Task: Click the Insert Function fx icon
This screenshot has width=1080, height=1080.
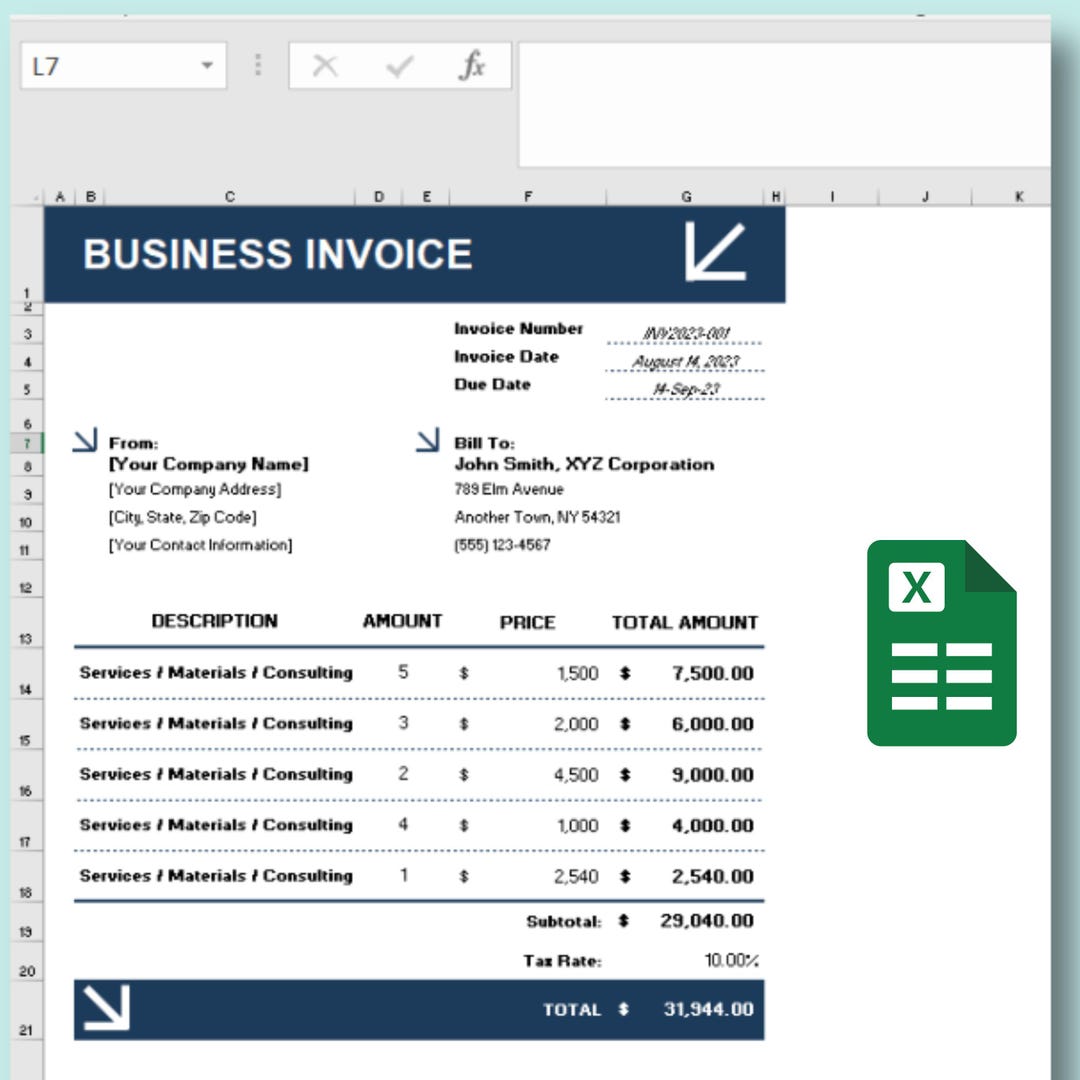Action: point(472,66)
